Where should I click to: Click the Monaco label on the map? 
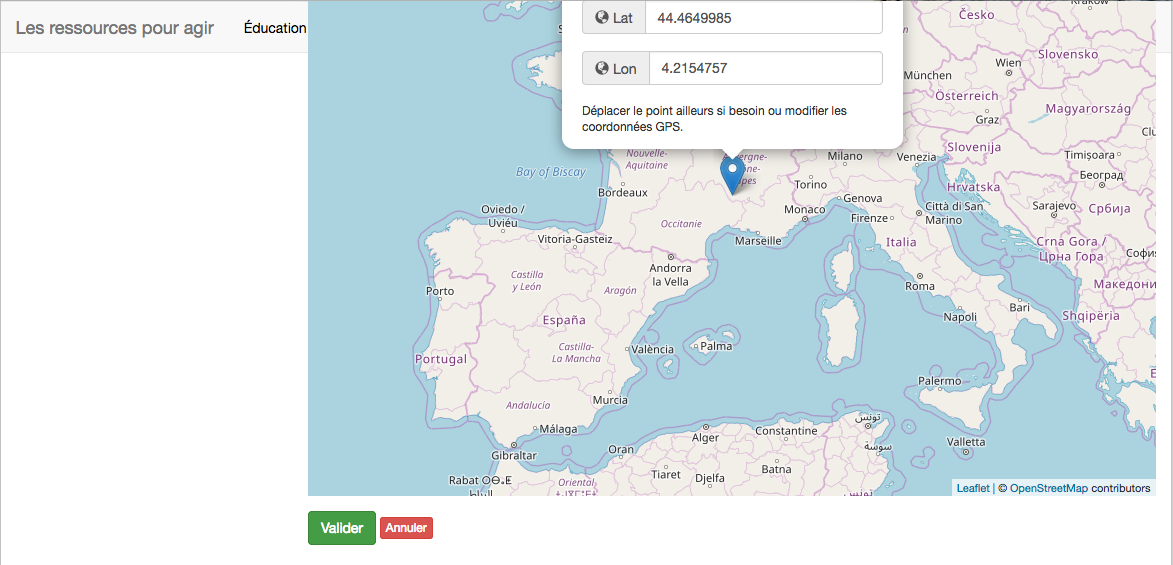click(804, 210)
